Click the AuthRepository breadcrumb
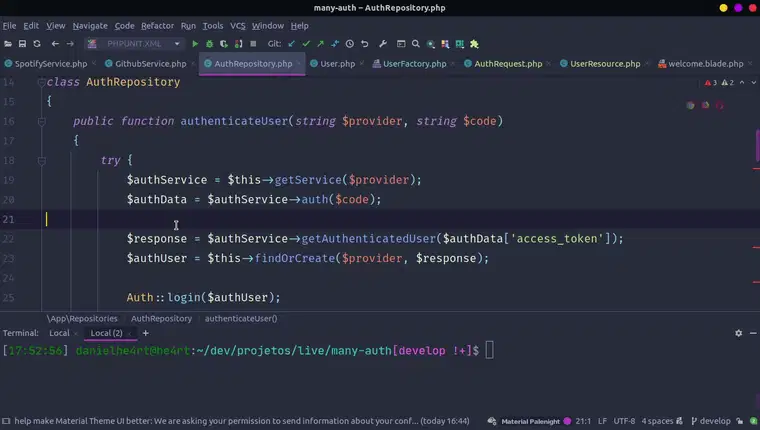Screen dimensions: 760x430 tap(161, 319)
